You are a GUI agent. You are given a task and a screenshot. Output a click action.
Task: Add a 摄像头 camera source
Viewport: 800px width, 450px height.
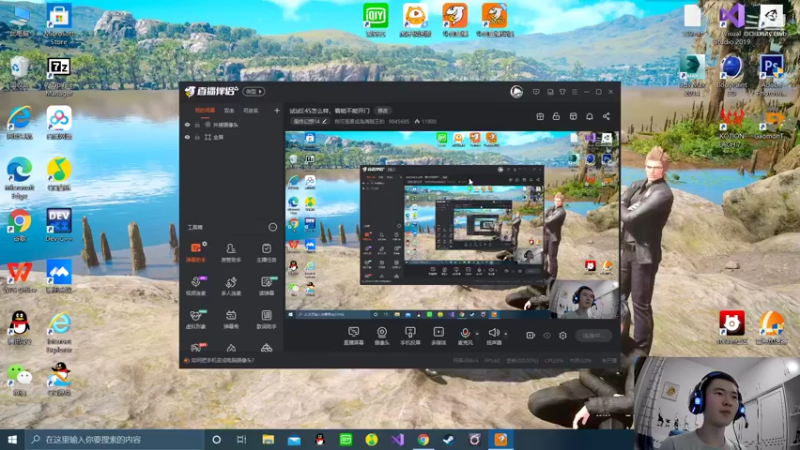pos(382,336)
